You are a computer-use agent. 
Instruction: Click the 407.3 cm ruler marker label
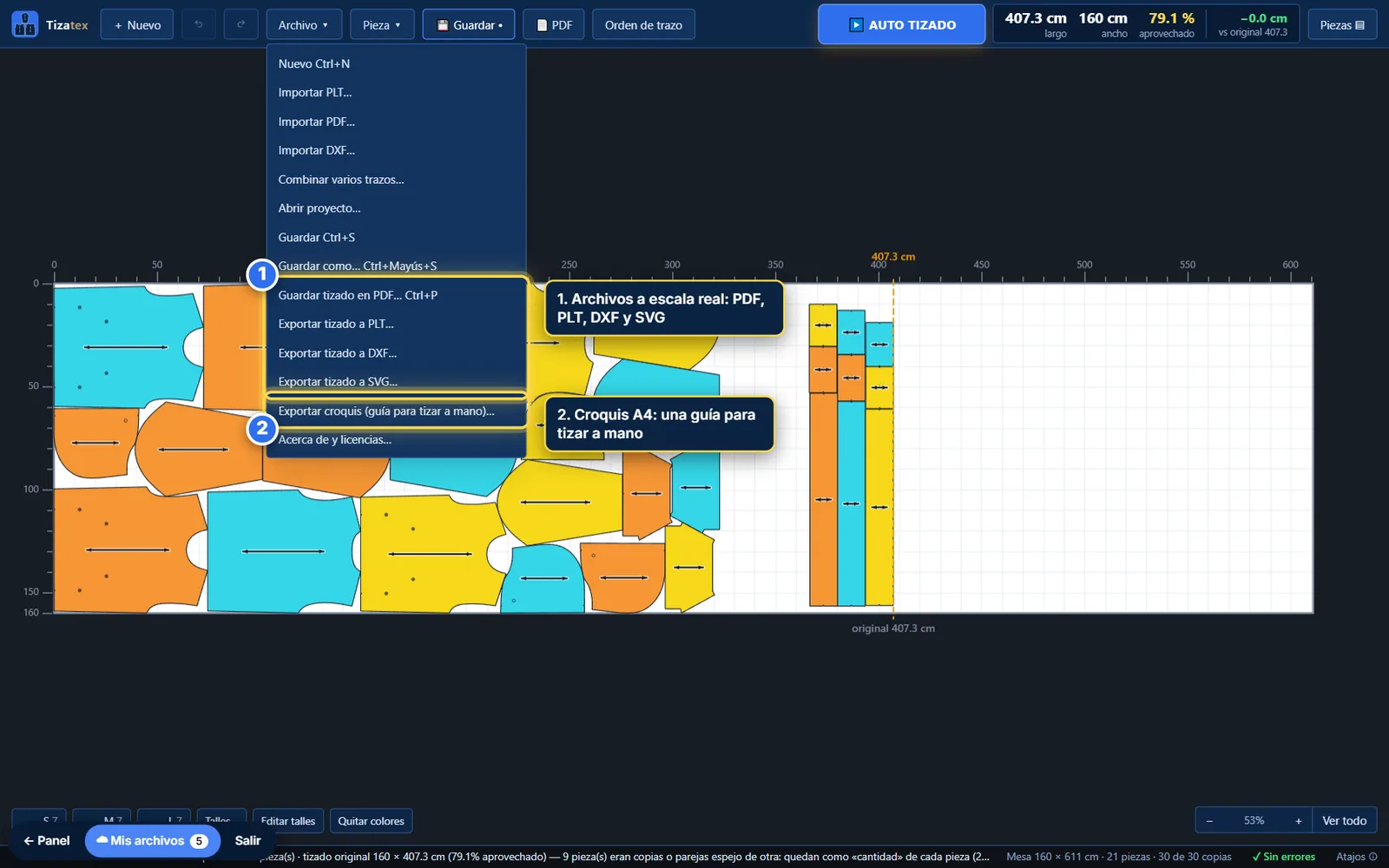[x=893, y=257]
